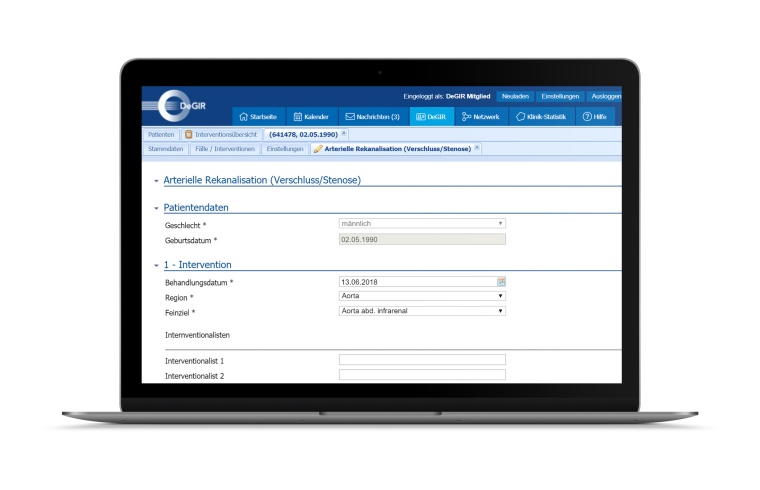Click the DeGIR logo

pos(182,105)
